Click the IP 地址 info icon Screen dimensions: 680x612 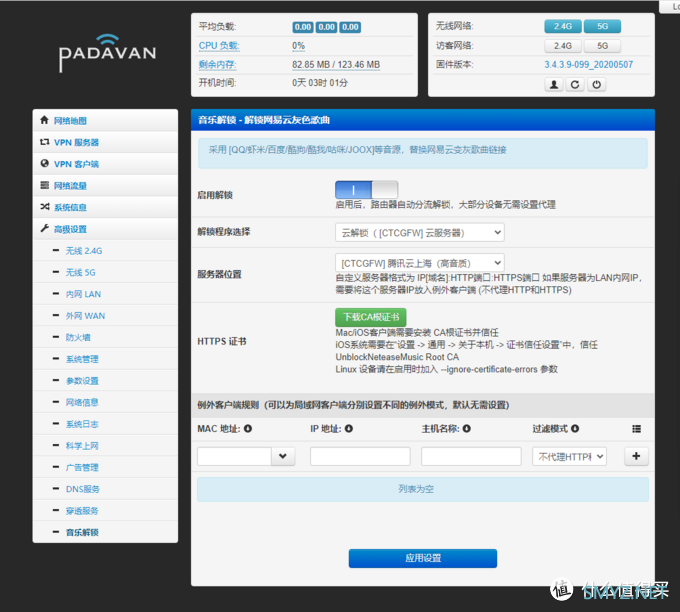point(349,429)
